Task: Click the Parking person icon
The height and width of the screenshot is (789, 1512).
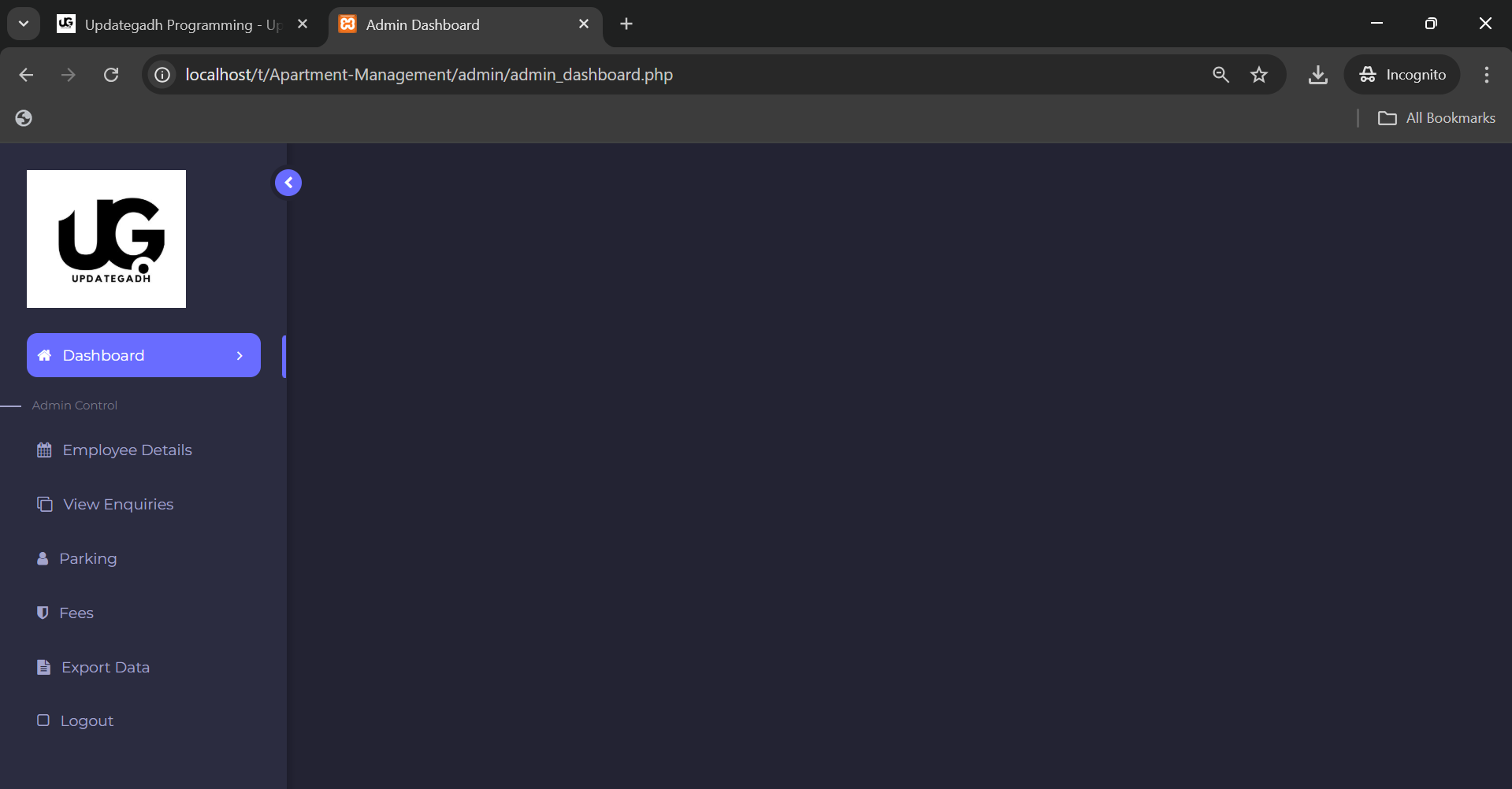Action: point(43,558)
